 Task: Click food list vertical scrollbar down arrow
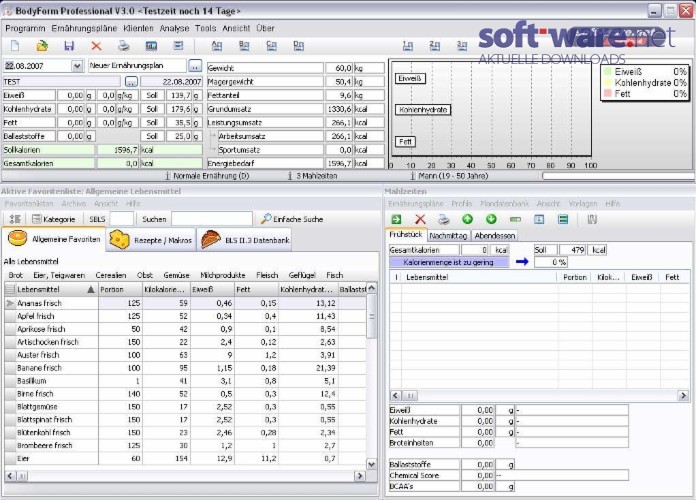(372, 464)
